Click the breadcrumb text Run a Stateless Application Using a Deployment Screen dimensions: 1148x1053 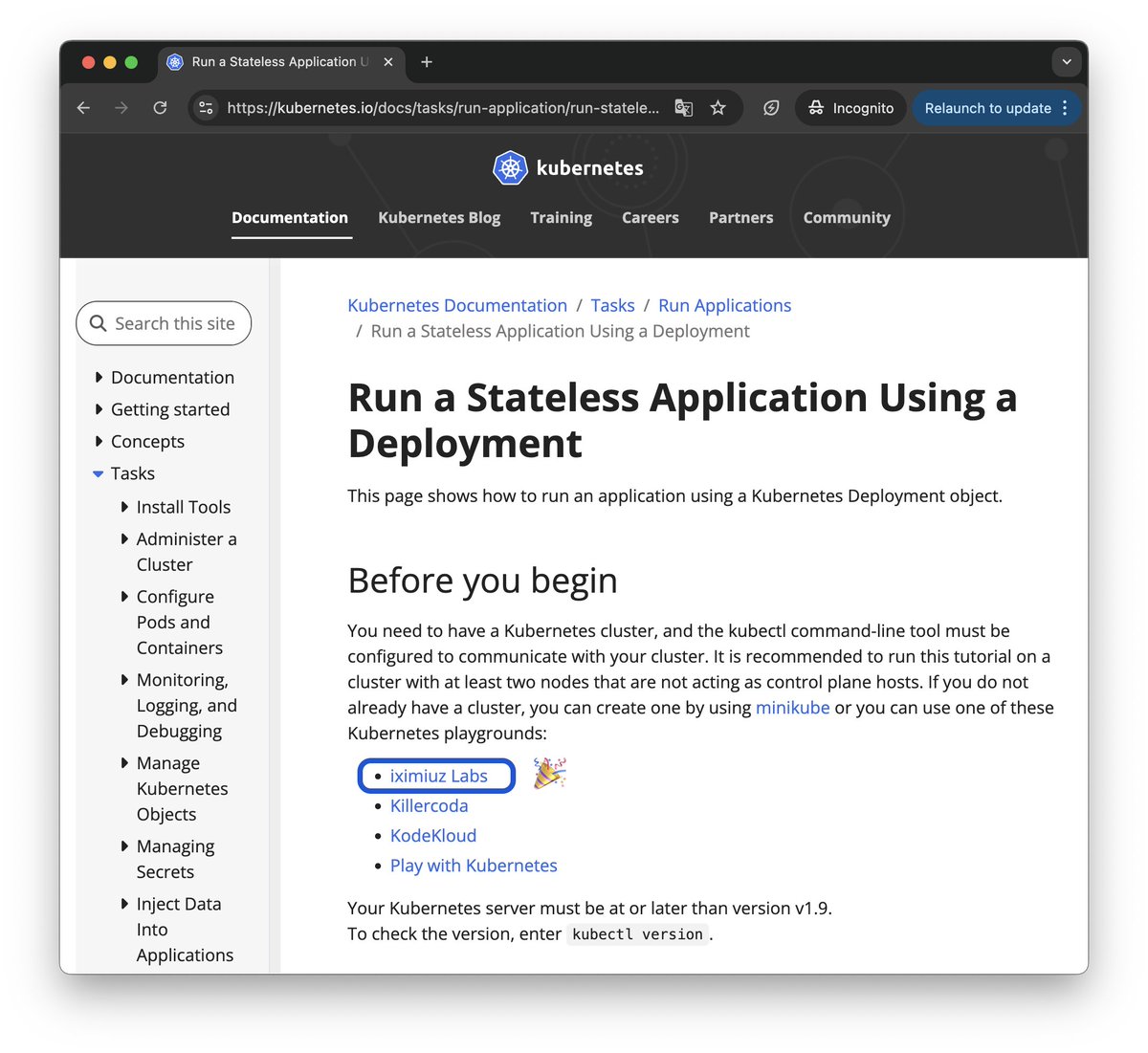(561, 331)
